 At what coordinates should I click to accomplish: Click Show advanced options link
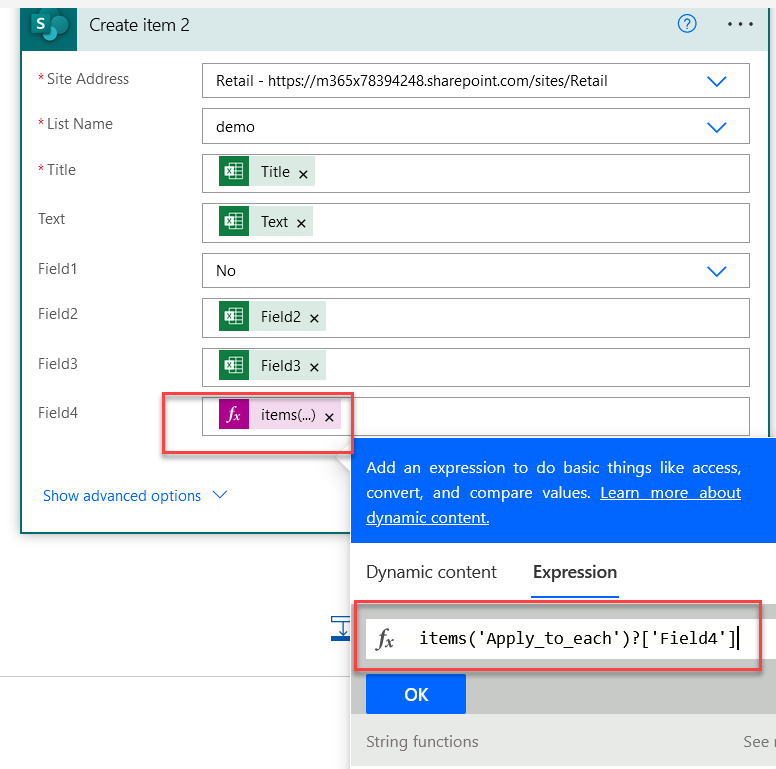coord(122,495)
